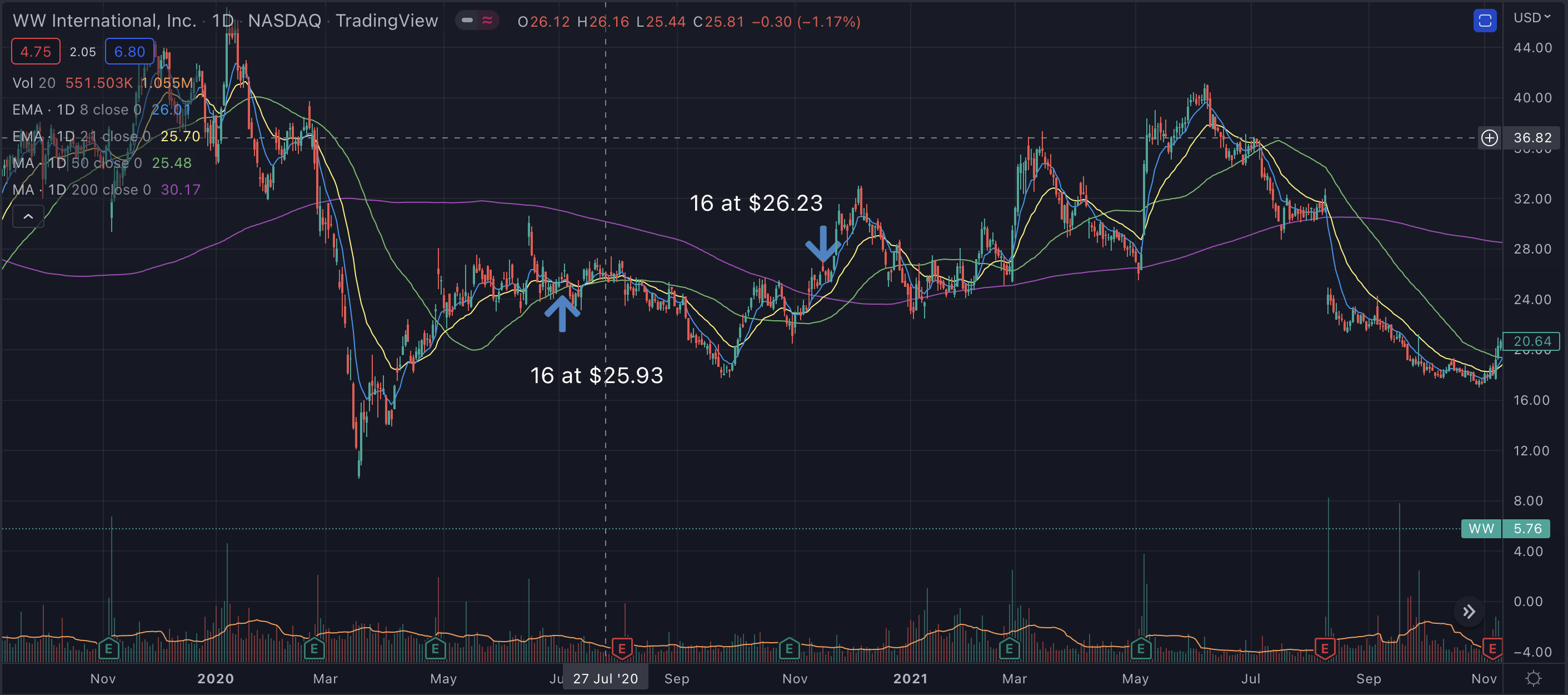Open the green earnings marker just before Nov 2020
1568x695 pixels.
click(x=789, y=649)
